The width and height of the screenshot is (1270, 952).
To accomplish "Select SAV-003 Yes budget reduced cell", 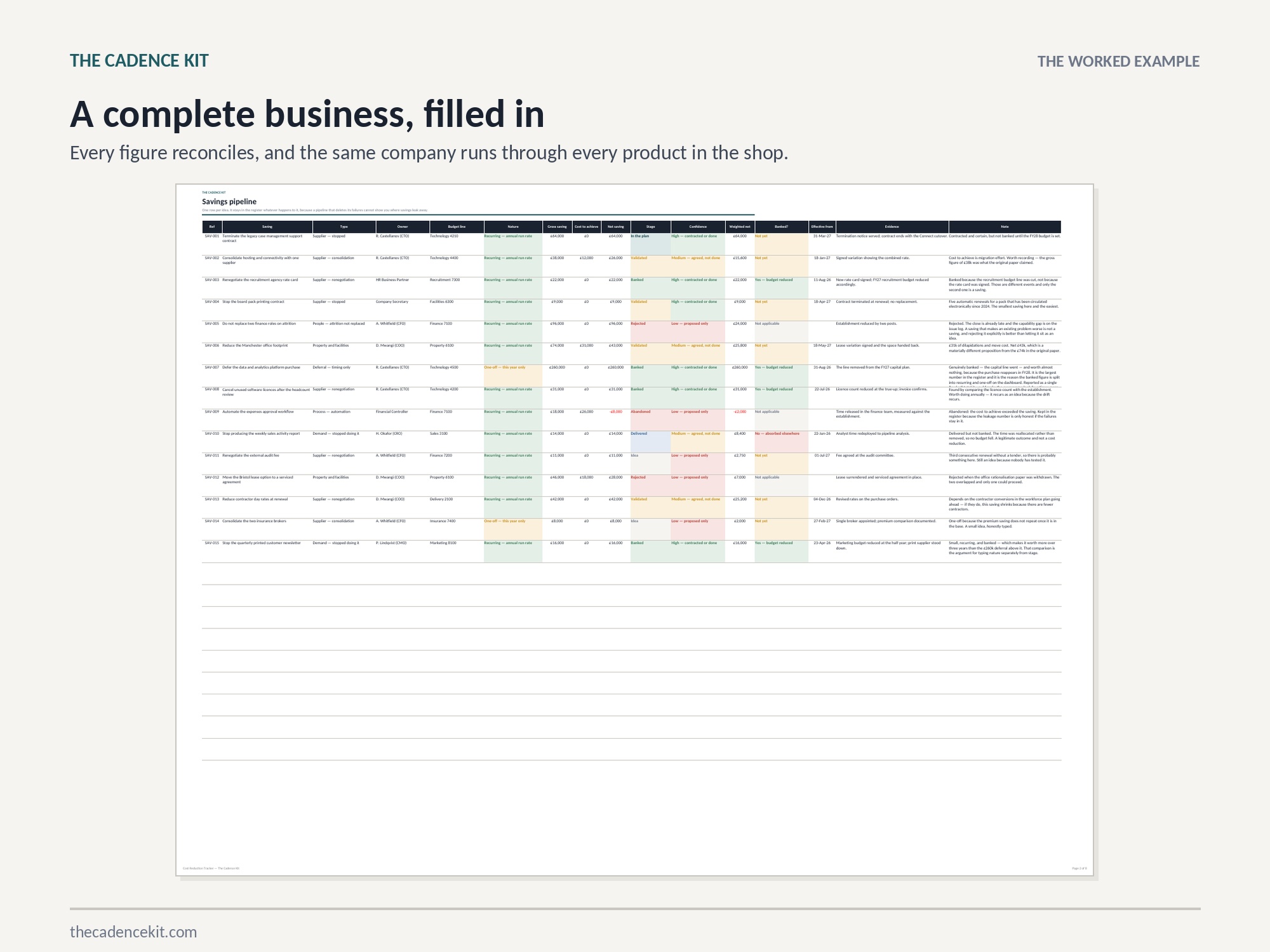I will (781, 288).
